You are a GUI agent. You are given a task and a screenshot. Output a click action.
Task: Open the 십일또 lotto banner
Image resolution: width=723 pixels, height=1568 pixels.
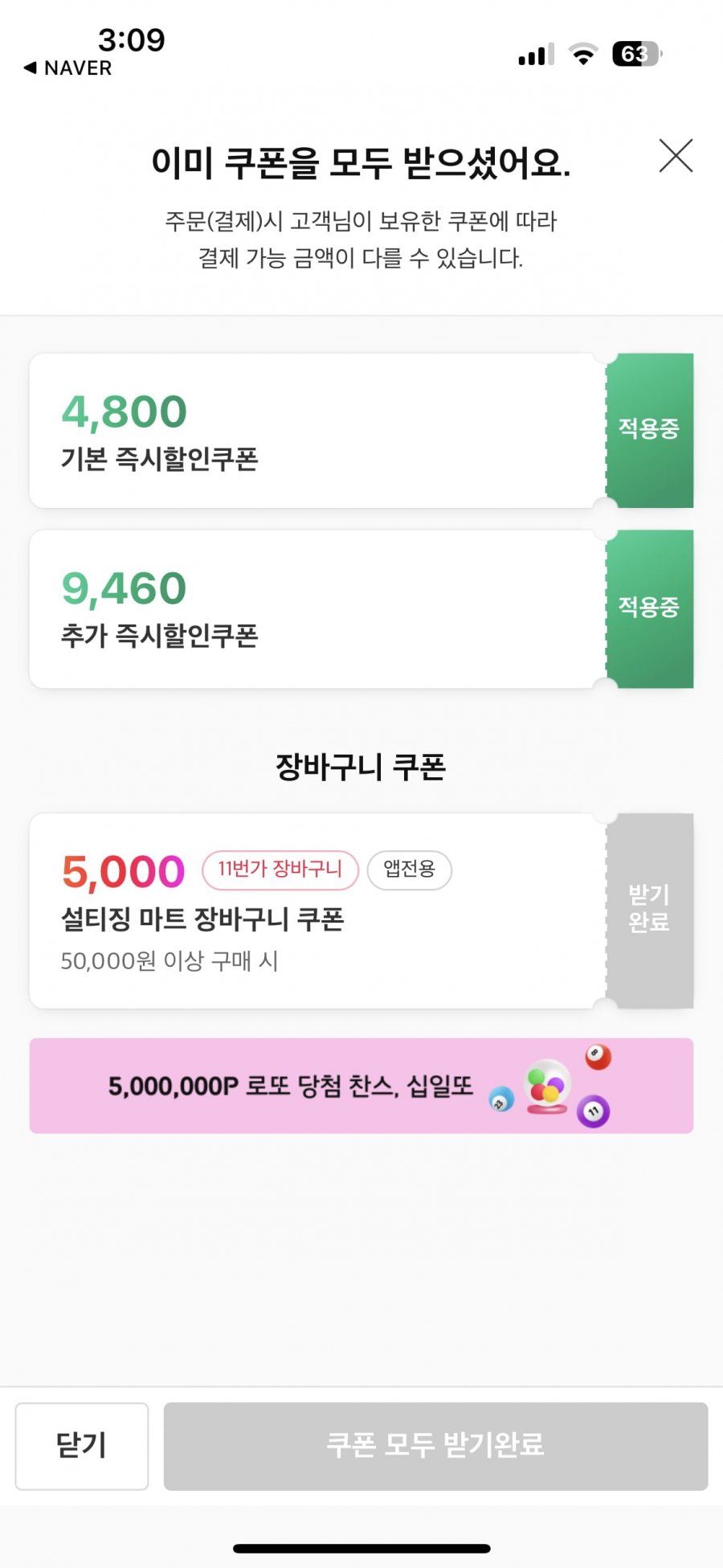(x=291, y=1087)
